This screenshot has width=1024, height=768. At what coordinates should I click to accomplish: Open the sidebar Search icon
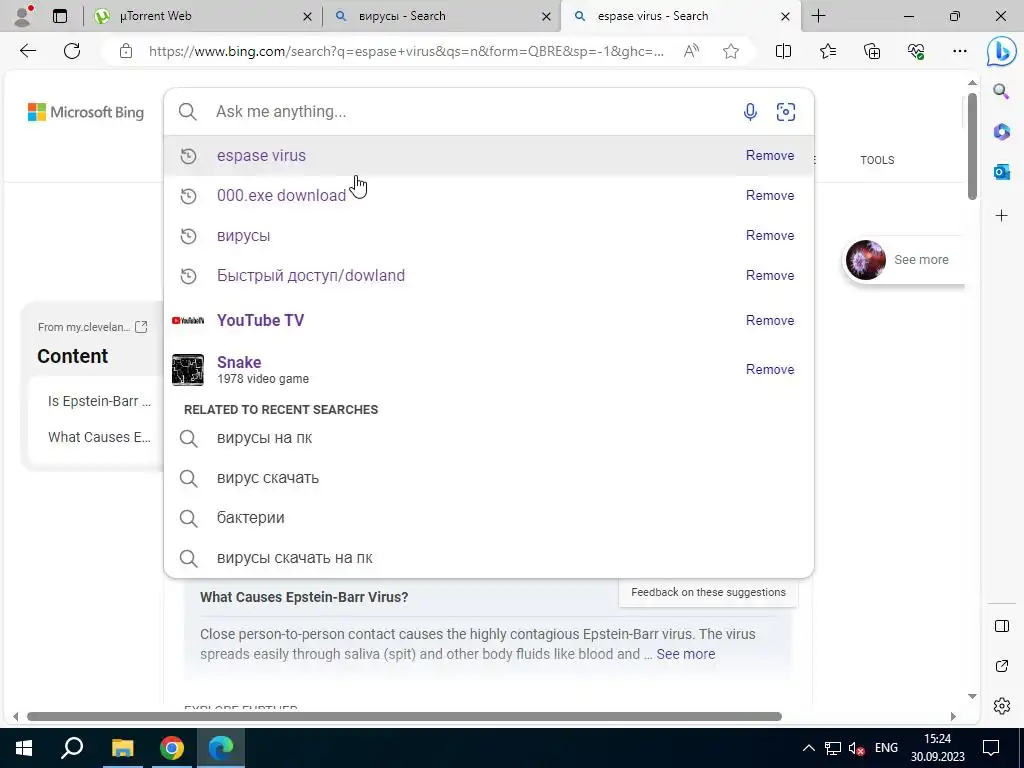1001,91
